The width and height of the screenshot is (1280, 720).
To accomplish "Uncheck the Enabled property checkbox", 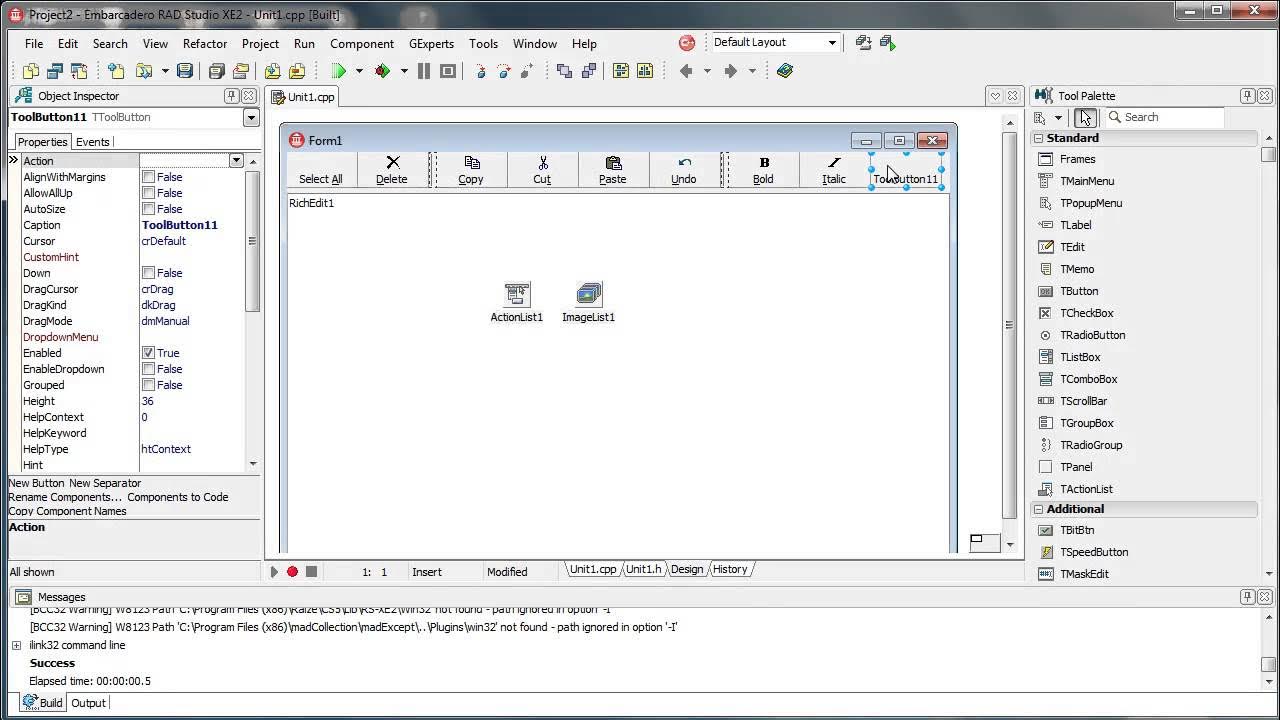I will tap(148, 353).
